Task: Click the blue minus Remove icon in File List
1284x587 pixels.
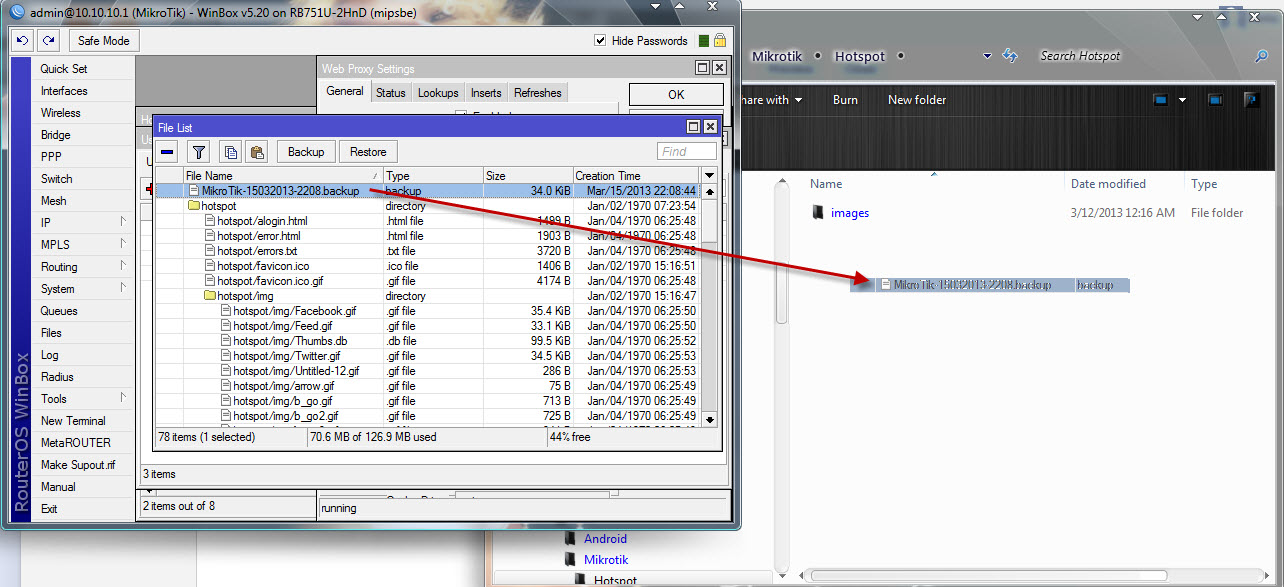Action: pyautogui.click(x=168, y=152)
